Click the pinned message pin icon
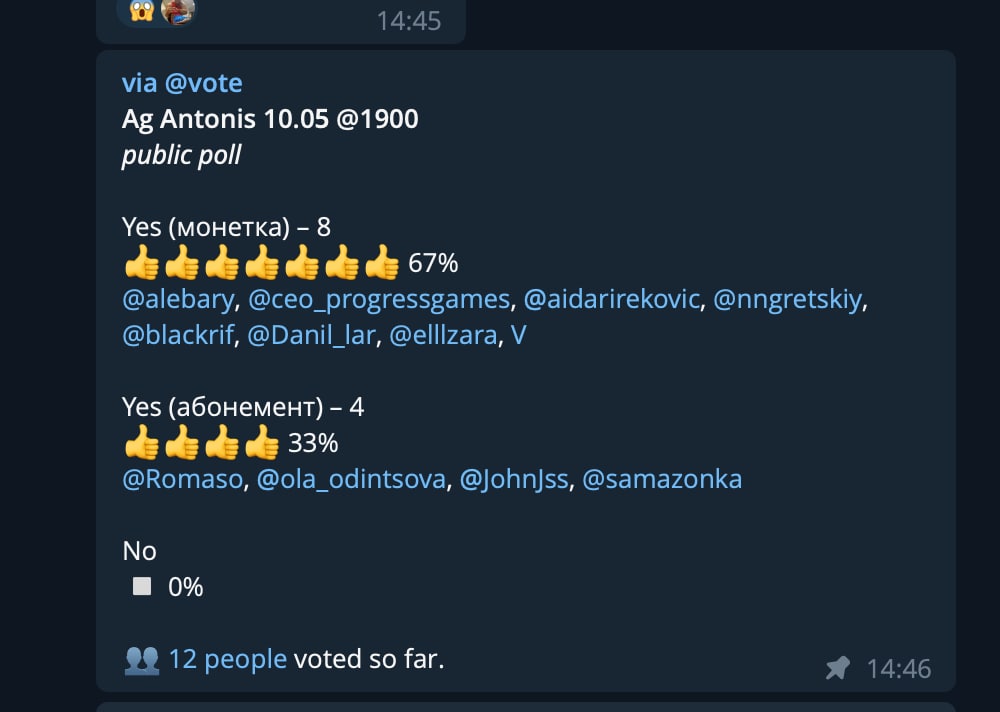The height and width of the screenshot is (712, 1000). tap(838, 668)
